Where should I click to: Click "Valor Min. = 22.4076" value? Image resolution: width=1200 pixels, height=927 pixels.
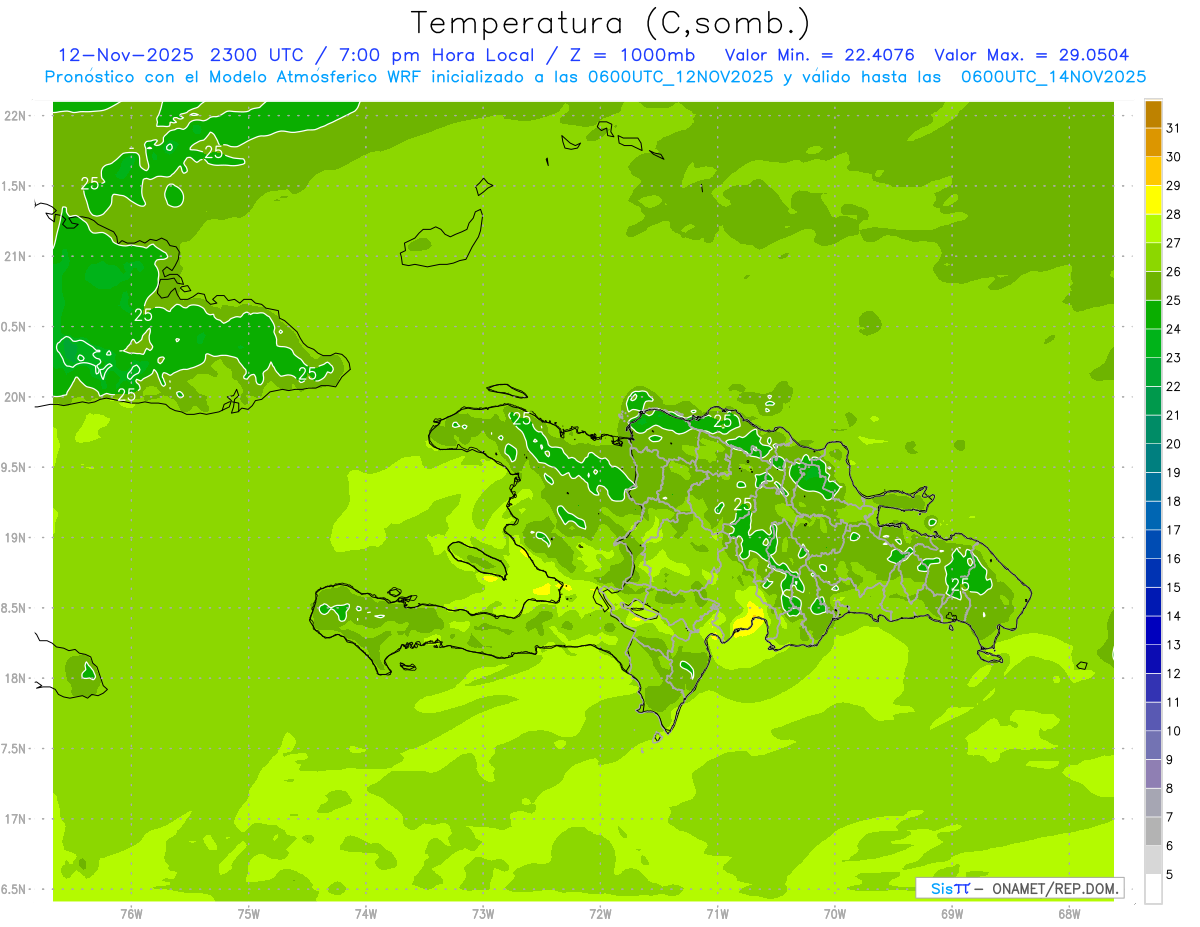pos(819,55)
